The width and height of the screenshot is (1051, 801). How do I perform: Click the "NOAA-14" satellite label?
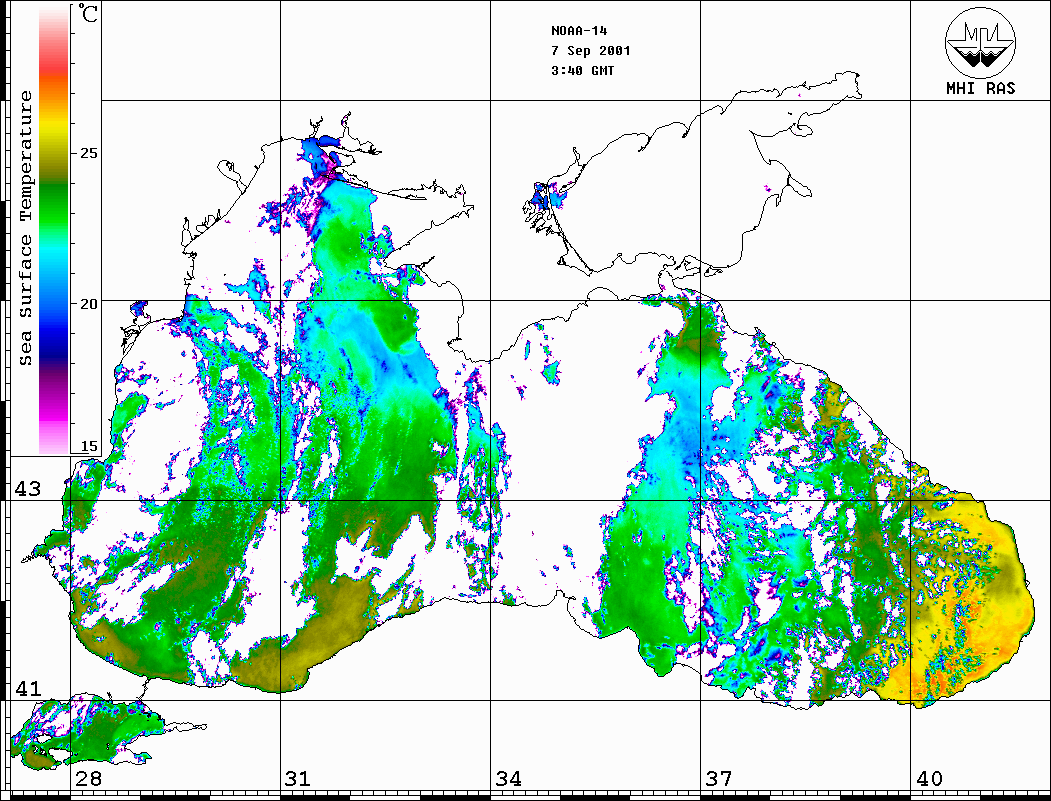tap(579, 31)
